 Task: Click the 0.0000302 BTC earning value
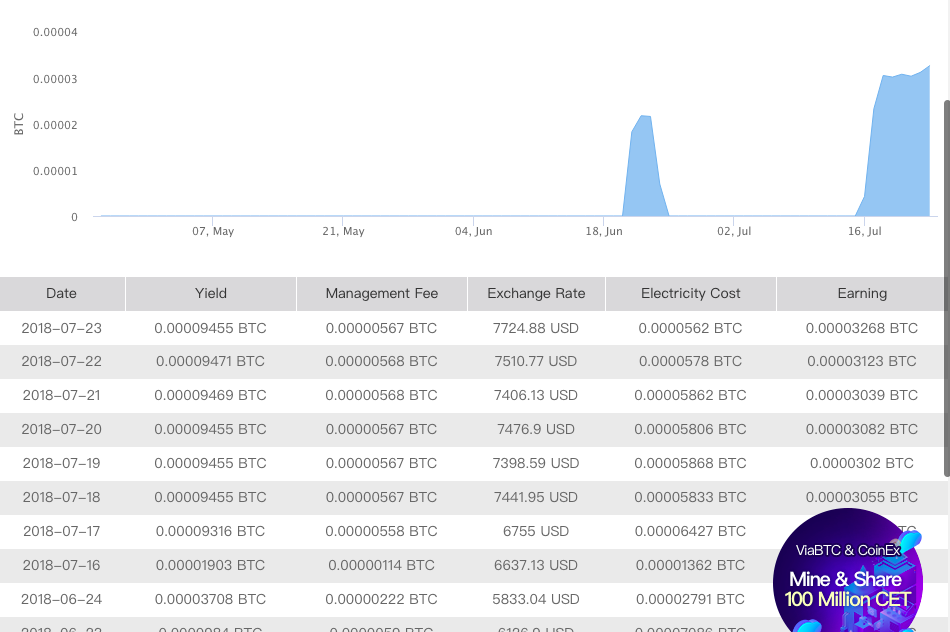[861, 463]
